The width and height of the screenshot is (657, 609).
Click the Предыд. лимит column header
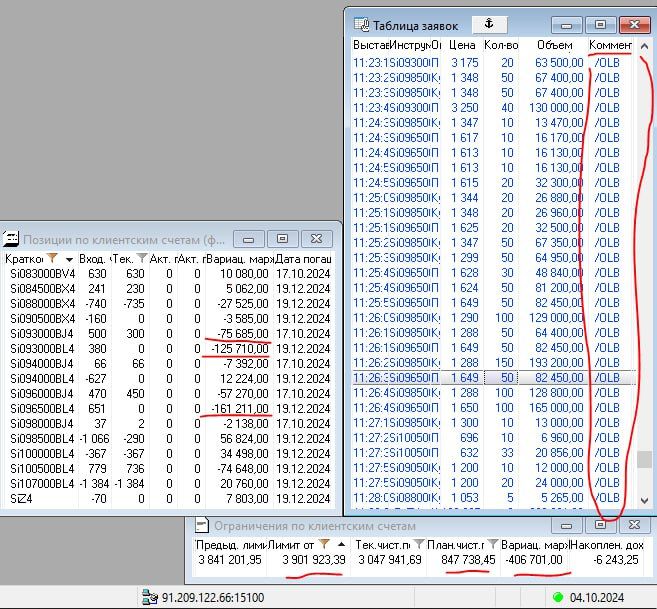pos(230,545)
